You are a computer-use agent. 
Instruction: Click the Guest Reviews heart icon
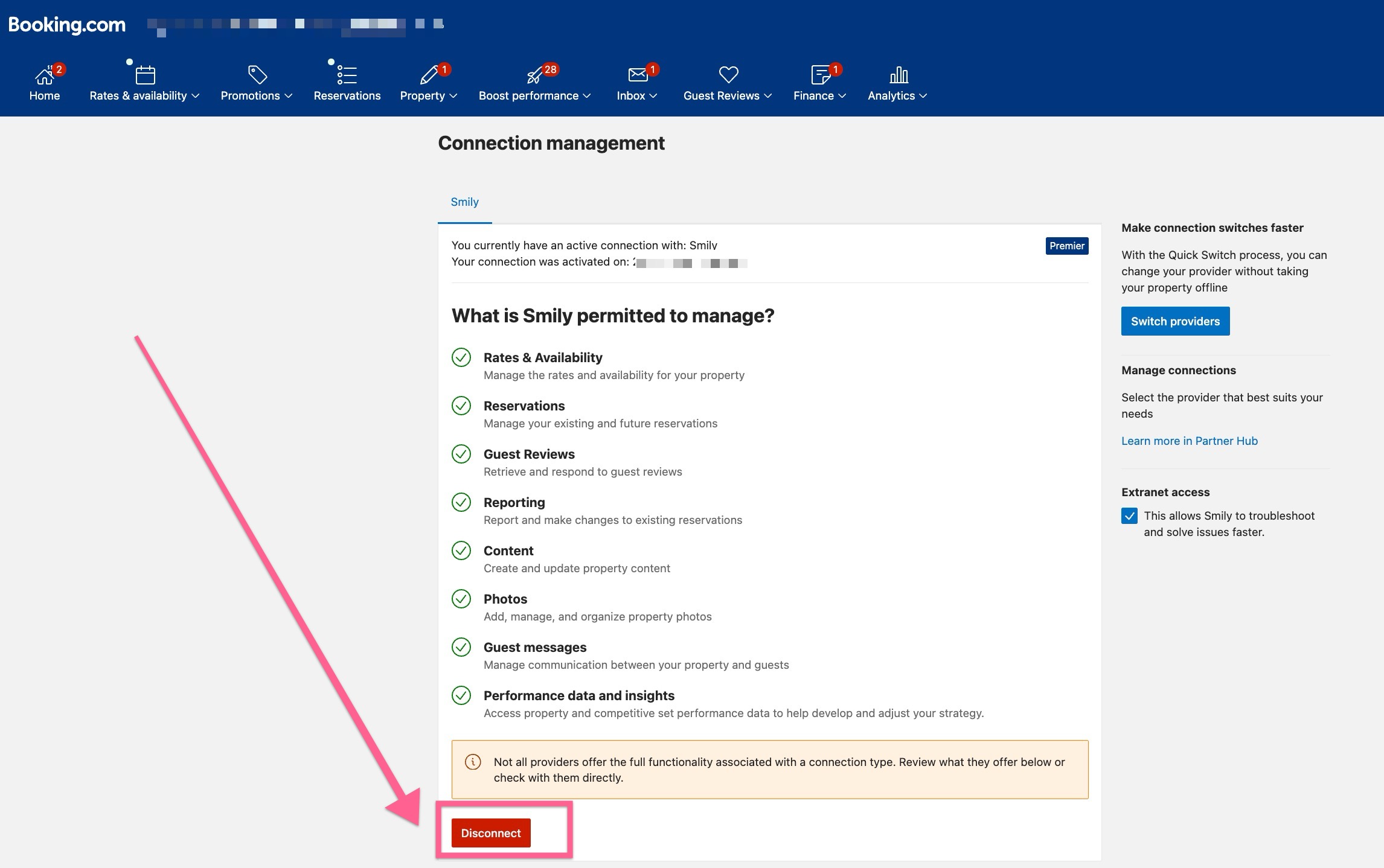click(728, 75)
